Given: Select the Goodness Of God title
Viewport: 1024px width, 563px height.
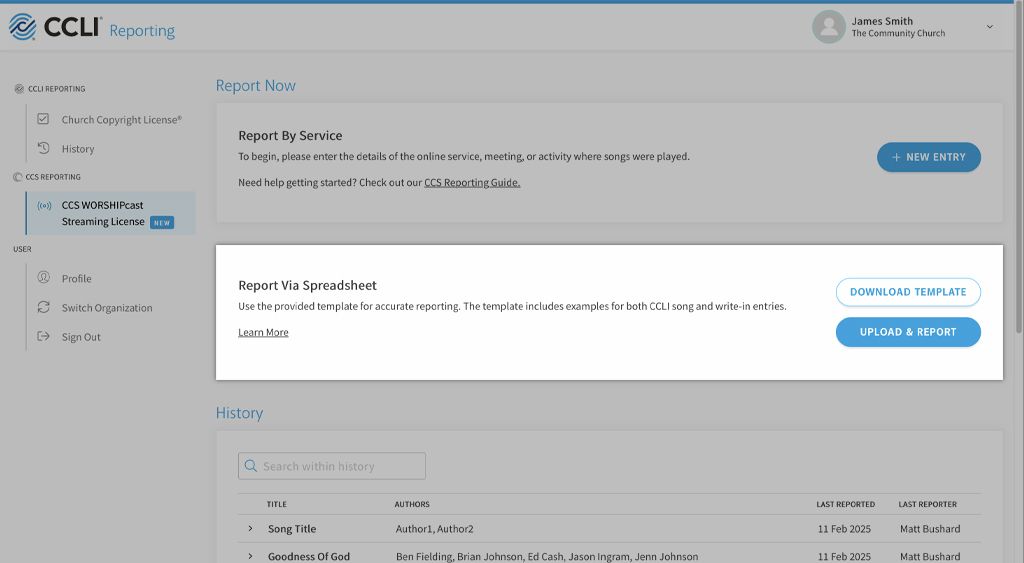Looking at the screenshot, I should click(x=309, y=556).
